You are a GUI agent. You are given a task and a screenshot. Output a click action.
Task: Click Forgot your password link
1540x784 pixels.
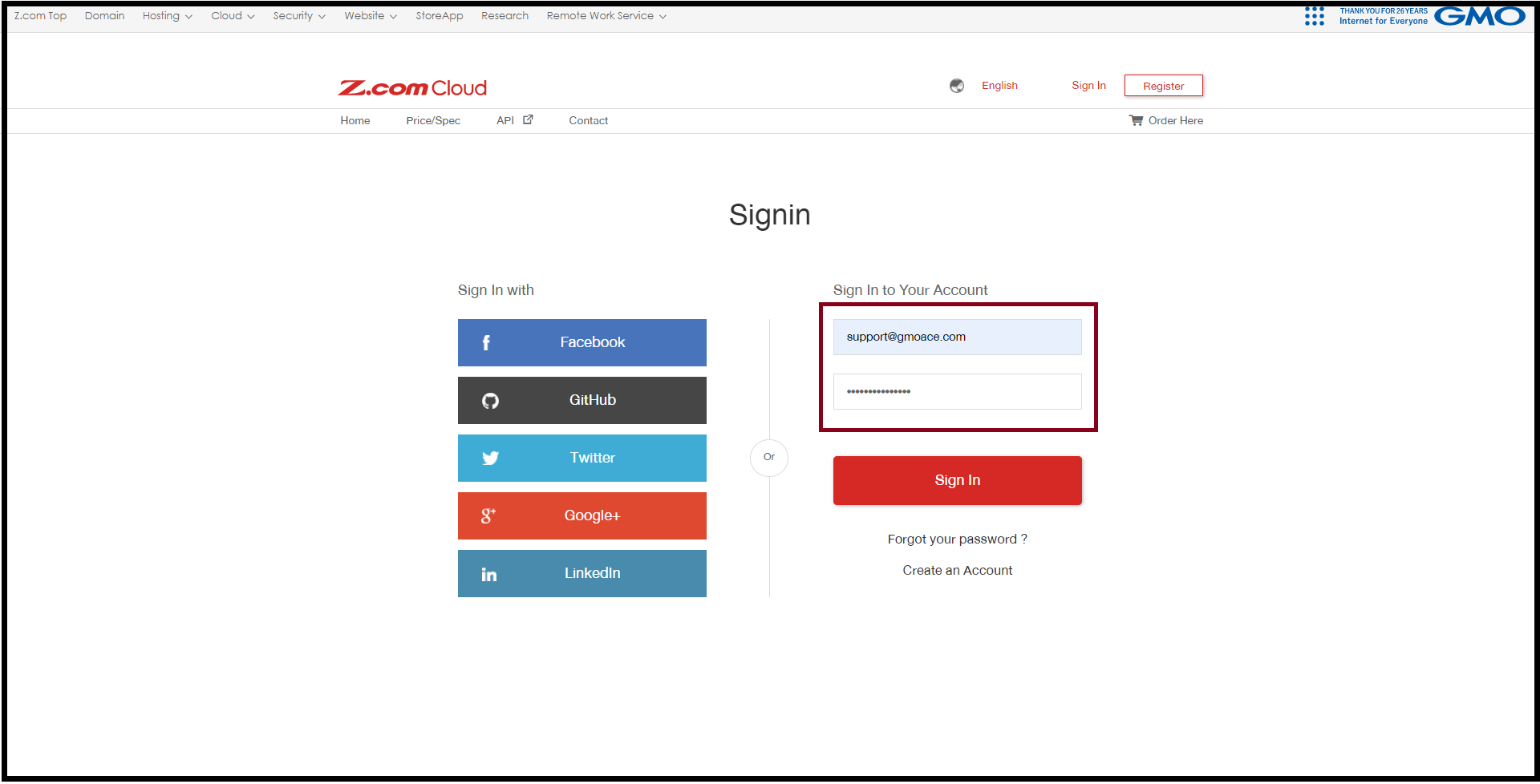[x=957, y=540]
